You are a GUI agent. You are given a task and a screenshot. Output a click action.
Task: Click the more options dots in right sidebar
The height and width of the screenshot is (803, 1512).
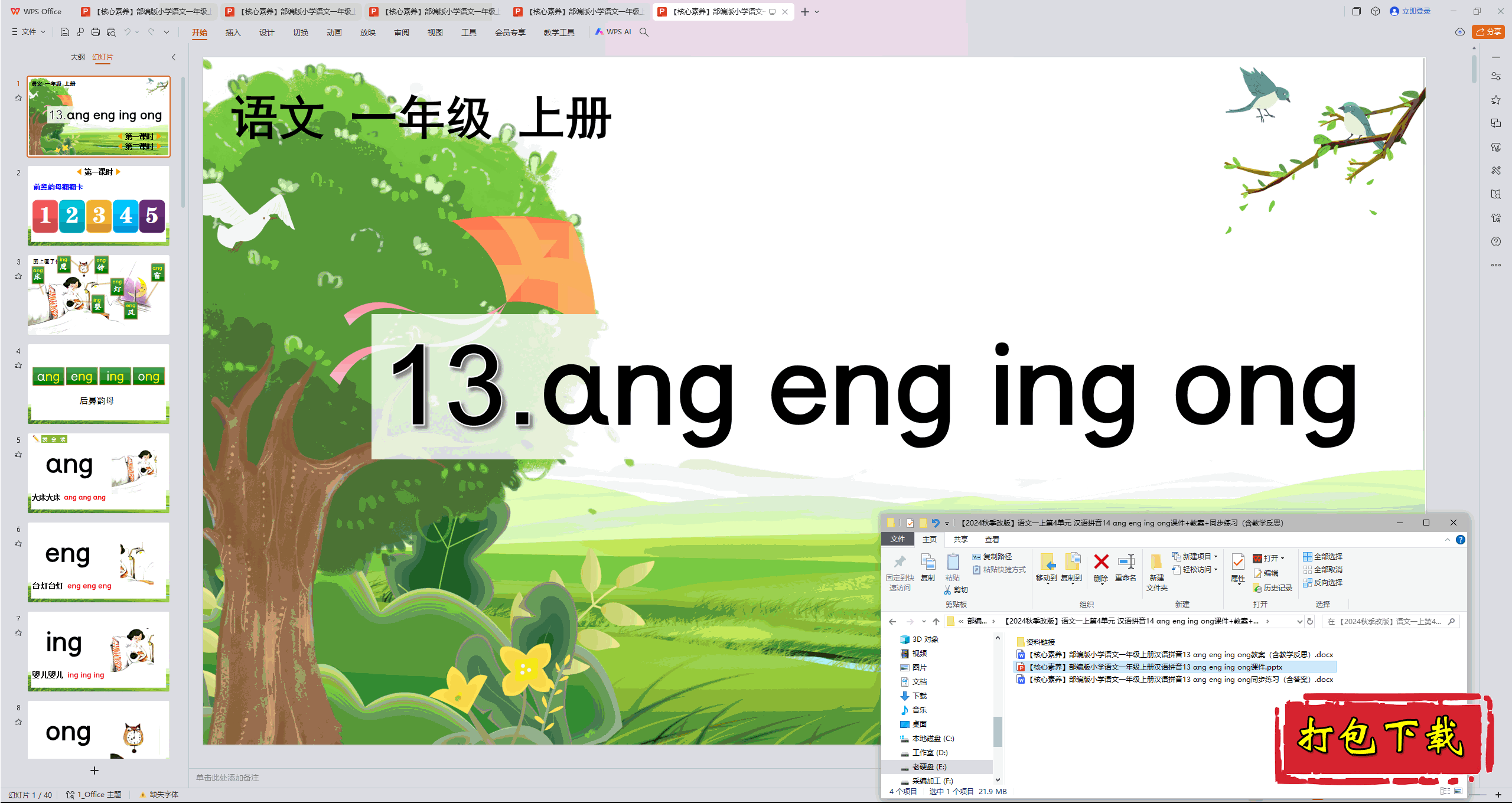1496,265
